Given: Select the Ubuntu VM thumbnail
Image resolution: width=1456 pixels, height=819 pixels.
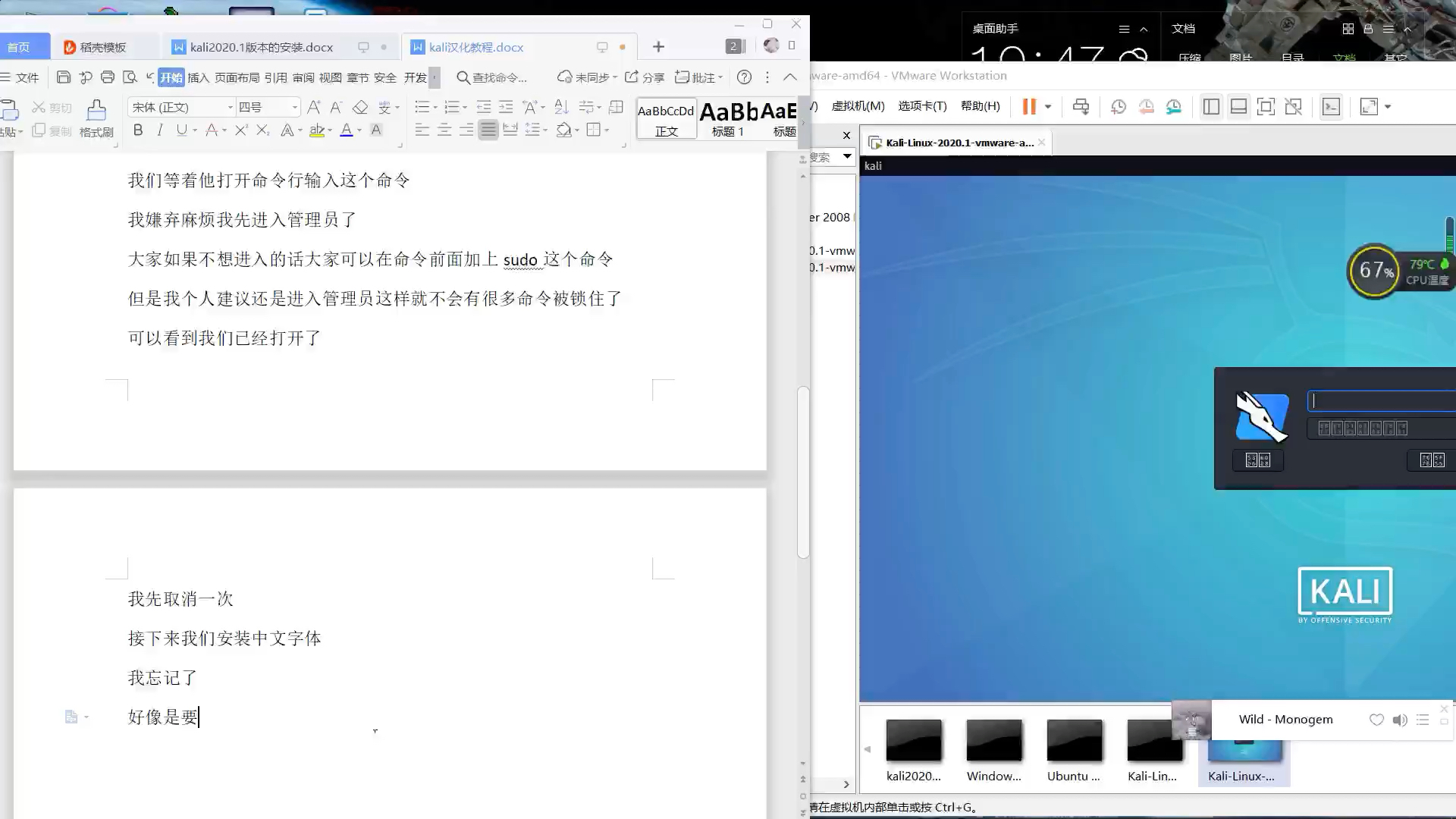Looking at the screenshot, I should click(x=1074, y=741).
